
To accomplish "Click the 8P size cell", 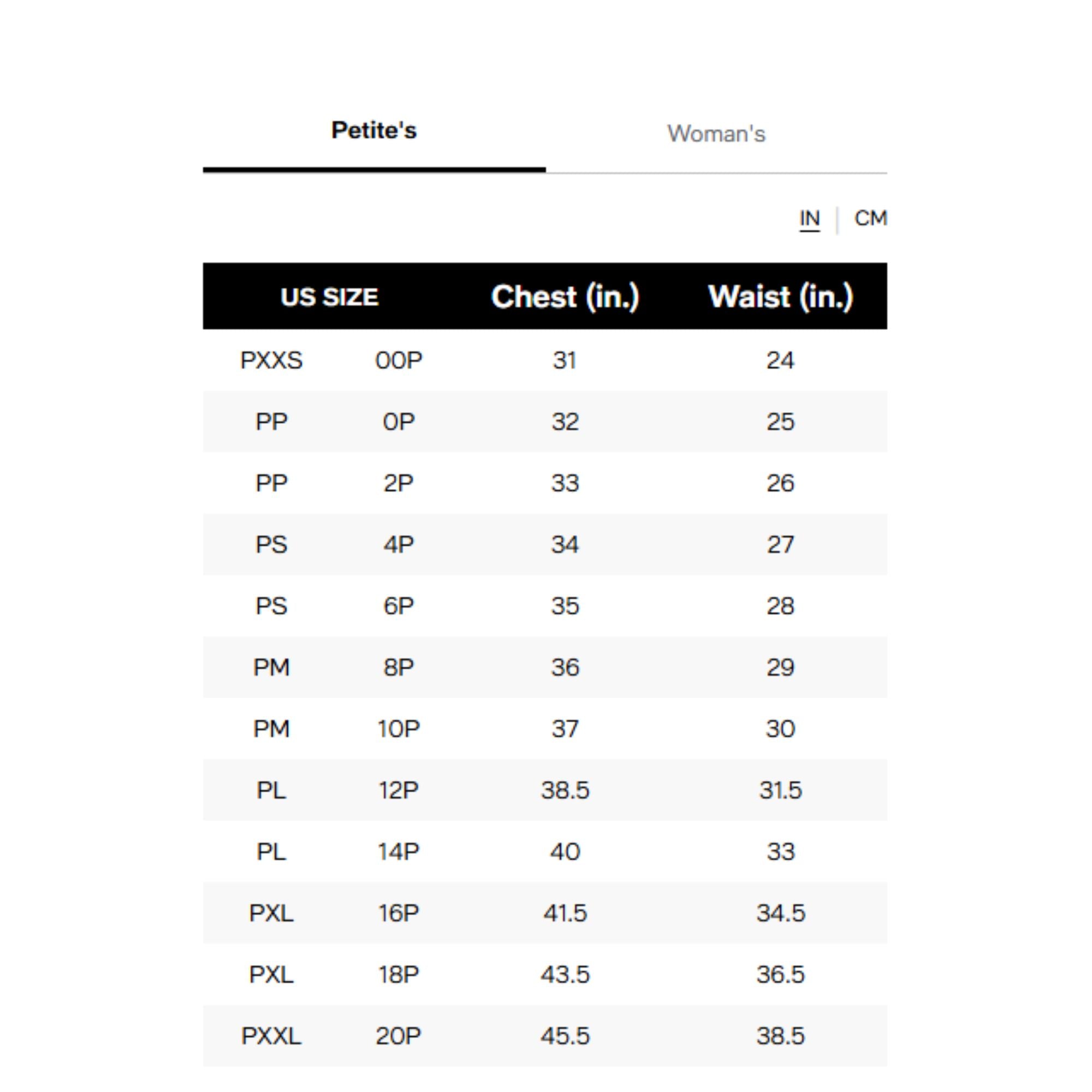I will pyautogui.click(x=399, y=668).
